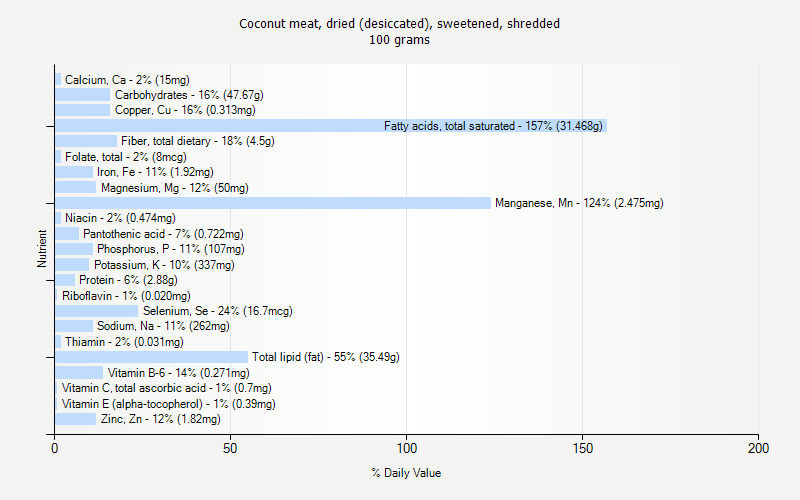Select the Sodium, Na label
Viewport: 800px width, 500px height.
(x=163, y=326)
